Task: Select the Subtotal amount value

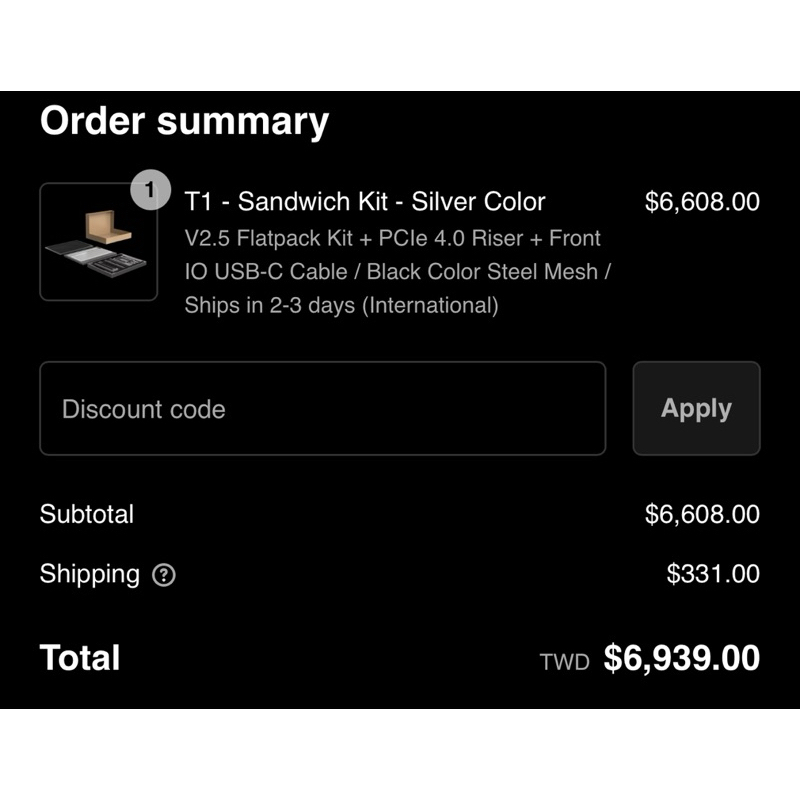Action: pos(702,514)
